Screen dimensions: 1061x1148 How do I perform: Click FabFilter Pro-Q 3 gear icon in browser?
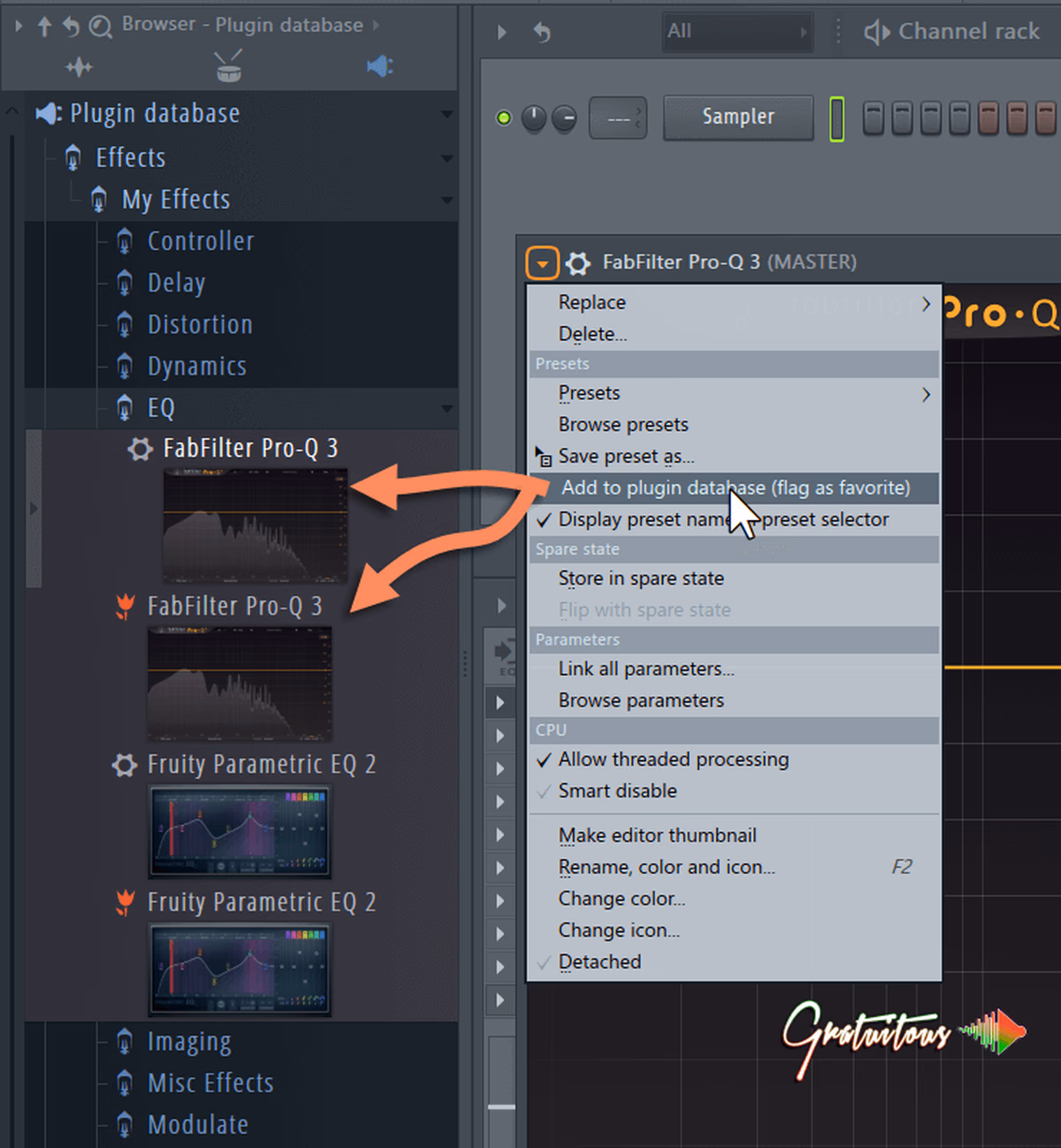tap(139, 449)
